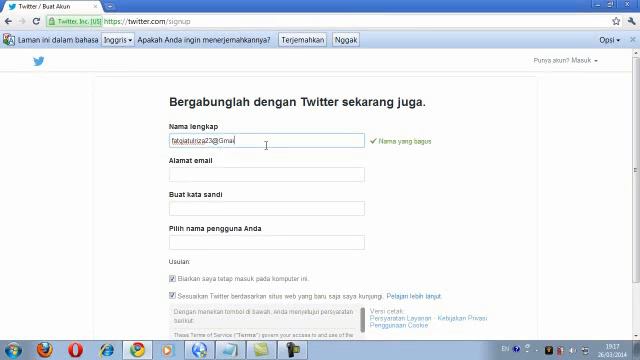The image size is (640, 360).
Task: Click the Twitter bird logo
Action: (39, 61)
